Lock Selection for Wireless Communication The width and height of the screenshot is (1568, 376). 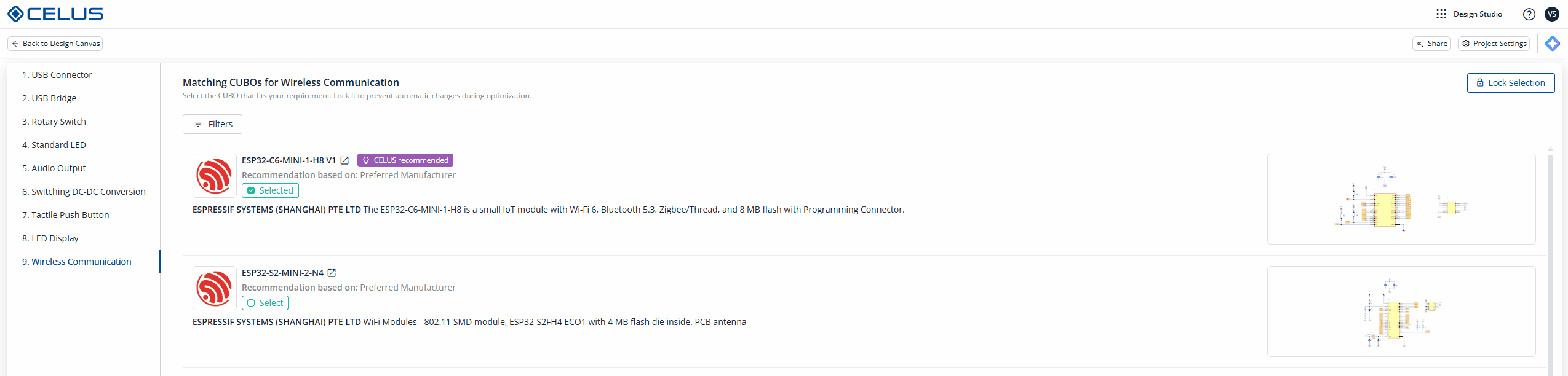pos(1510,83)
